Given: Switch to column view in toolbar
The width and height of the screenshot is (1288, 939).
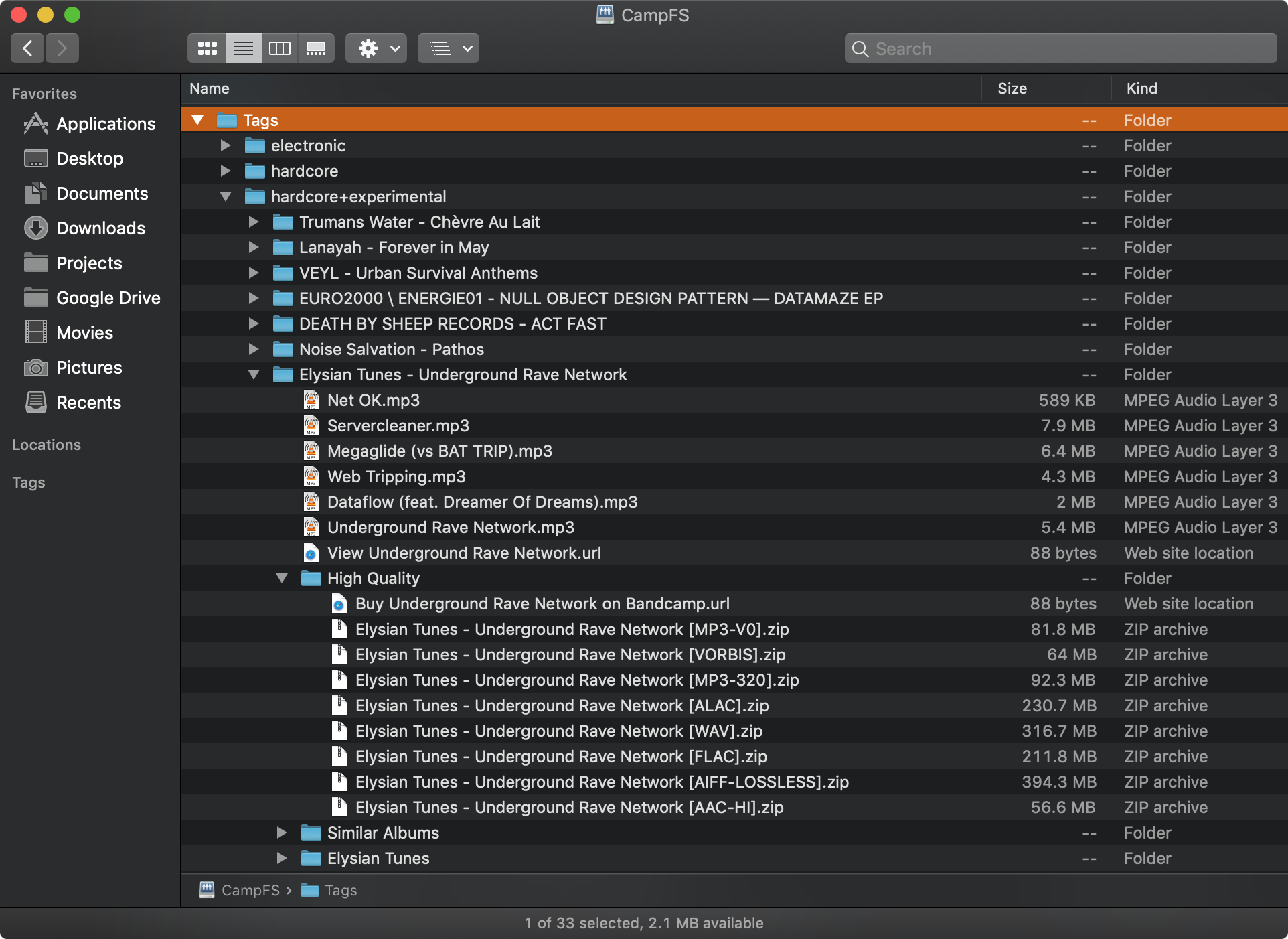Looking at the screenshot, I should pos(280,48).
